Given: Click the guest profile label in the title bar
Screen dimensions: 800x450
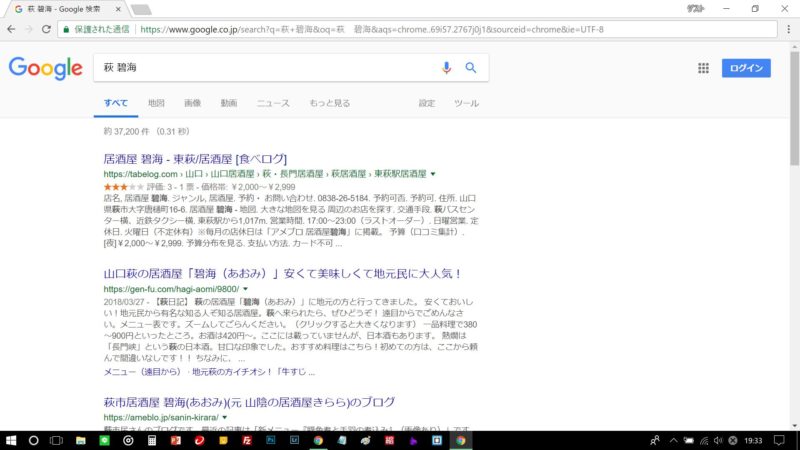Looking at the screenshot, I should click(695, 9).
